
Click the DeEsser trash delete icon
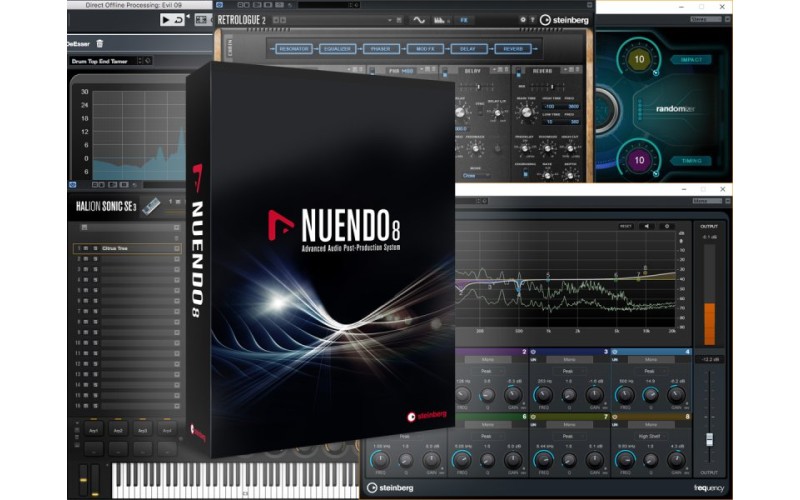tap(98, 43)
